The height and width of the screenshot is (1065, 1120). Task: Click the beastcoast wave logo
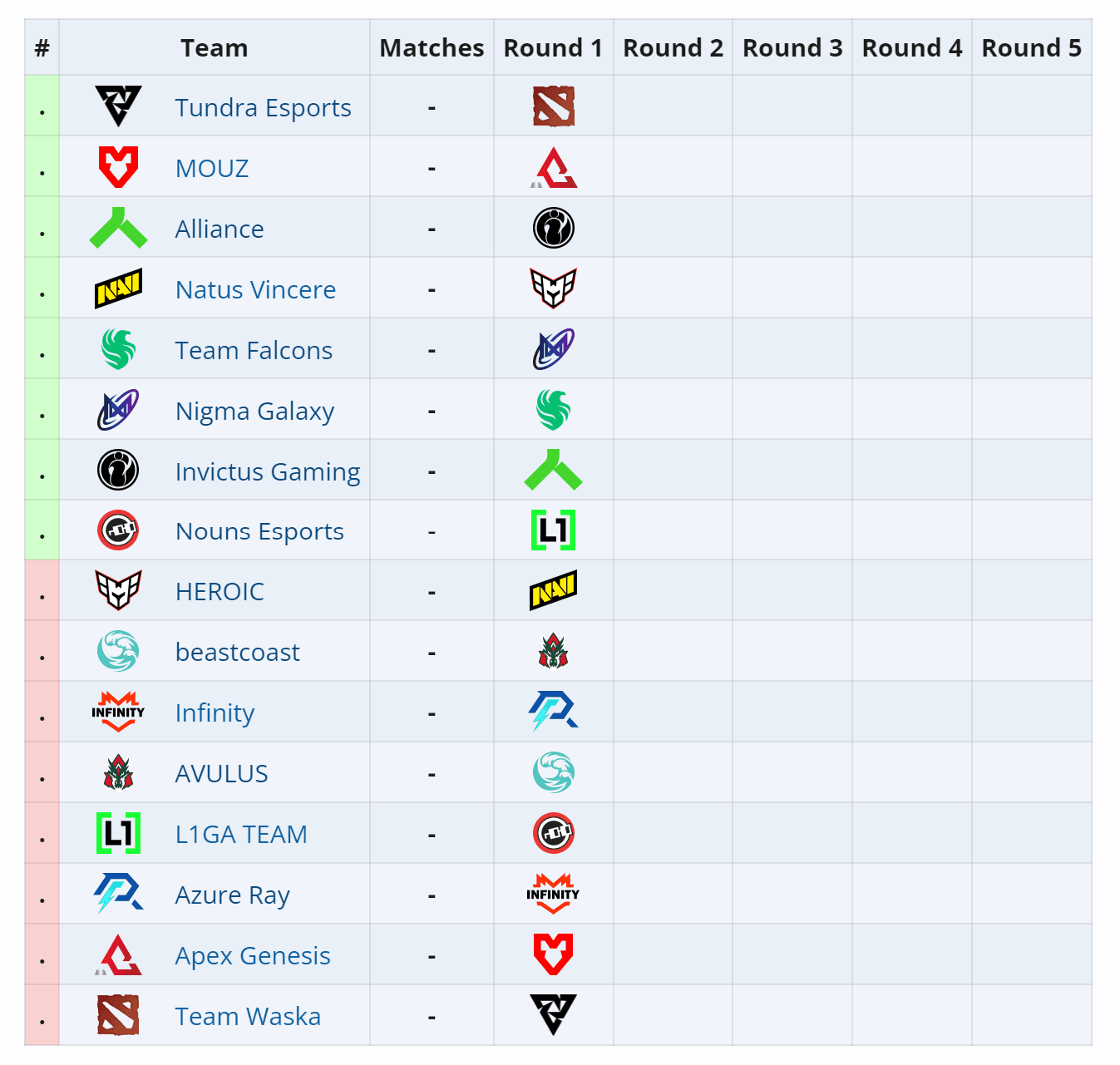coord(117,651)
